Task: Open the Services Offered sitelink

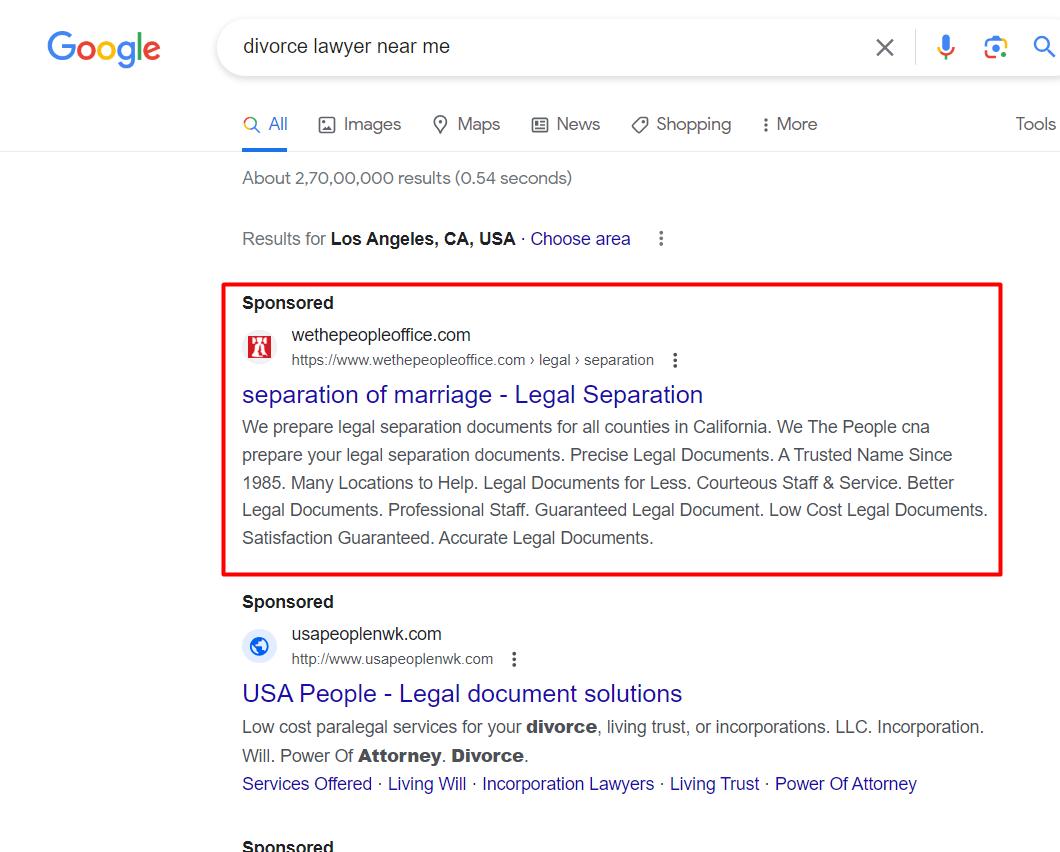Action: (307, 784)
